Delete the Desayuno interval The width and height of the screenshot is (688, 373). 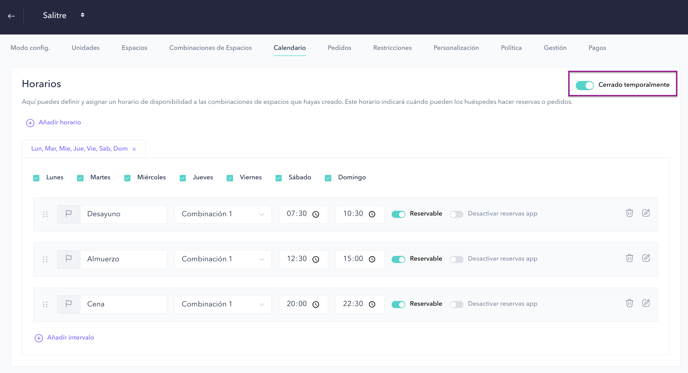[629, 213]
